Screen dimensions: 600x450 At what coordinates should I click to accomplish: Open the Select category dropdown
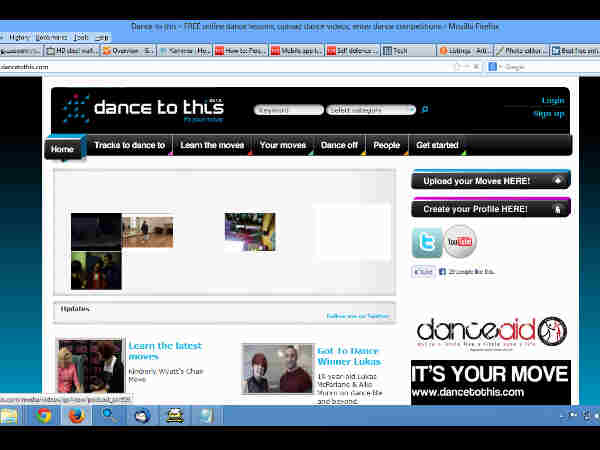371,110
